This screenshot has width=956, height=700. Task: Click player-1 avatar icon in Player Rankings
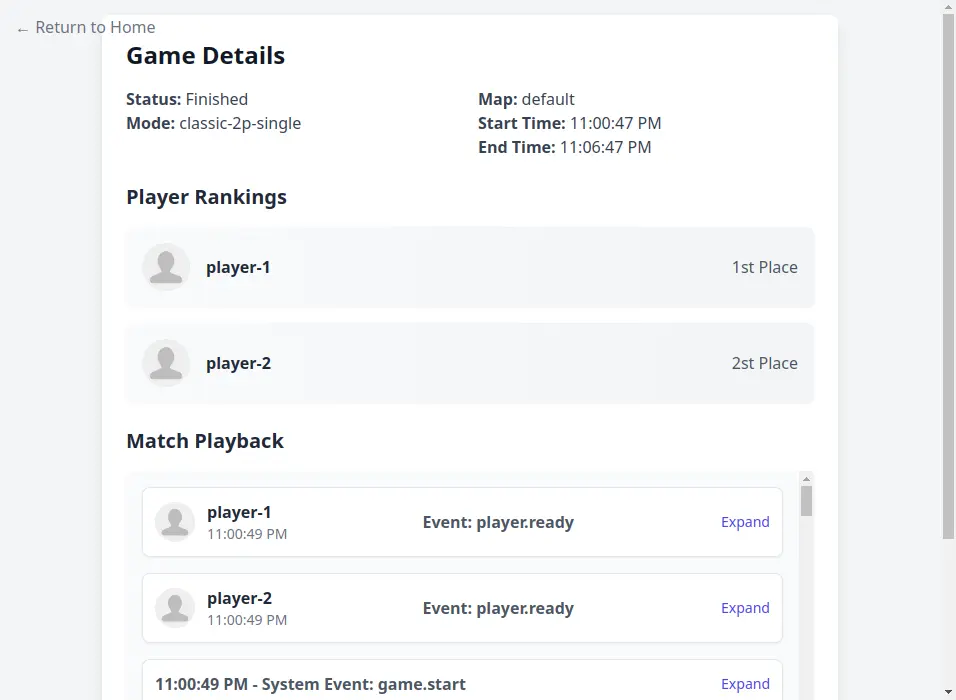click(166, 267)
